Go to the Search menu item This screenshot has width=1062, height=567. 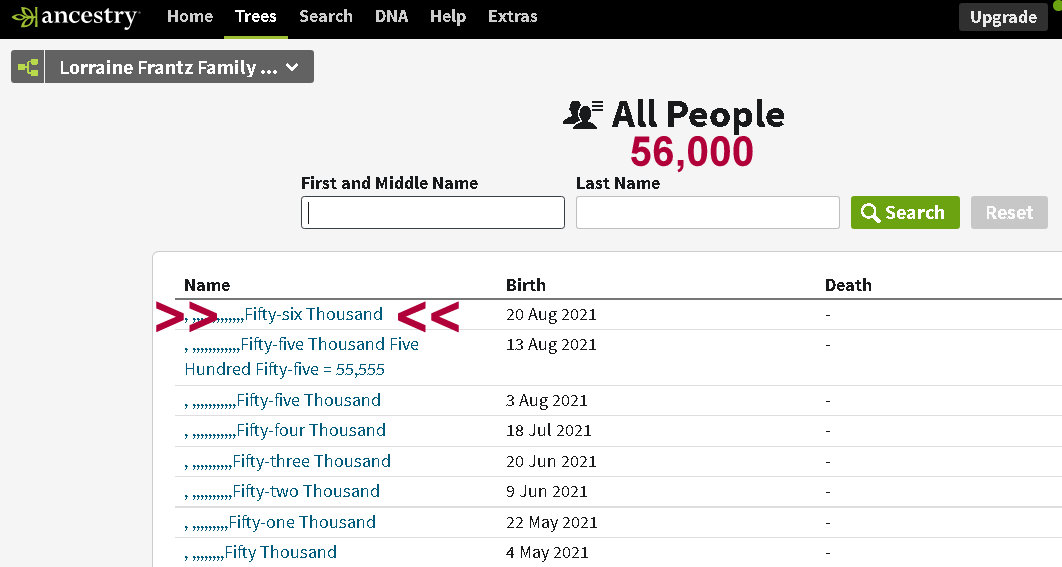coord(326,17)
